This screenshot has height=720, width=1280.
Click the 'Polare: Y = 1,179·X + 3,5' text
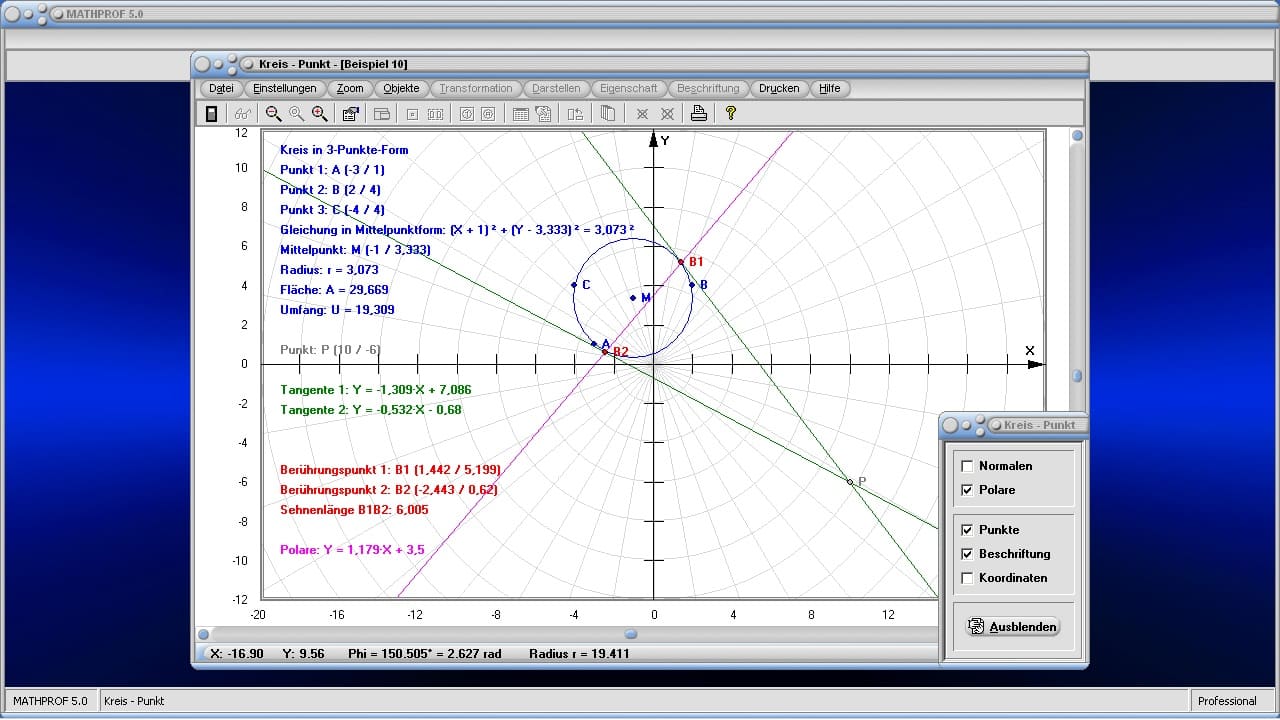(352, 550)
